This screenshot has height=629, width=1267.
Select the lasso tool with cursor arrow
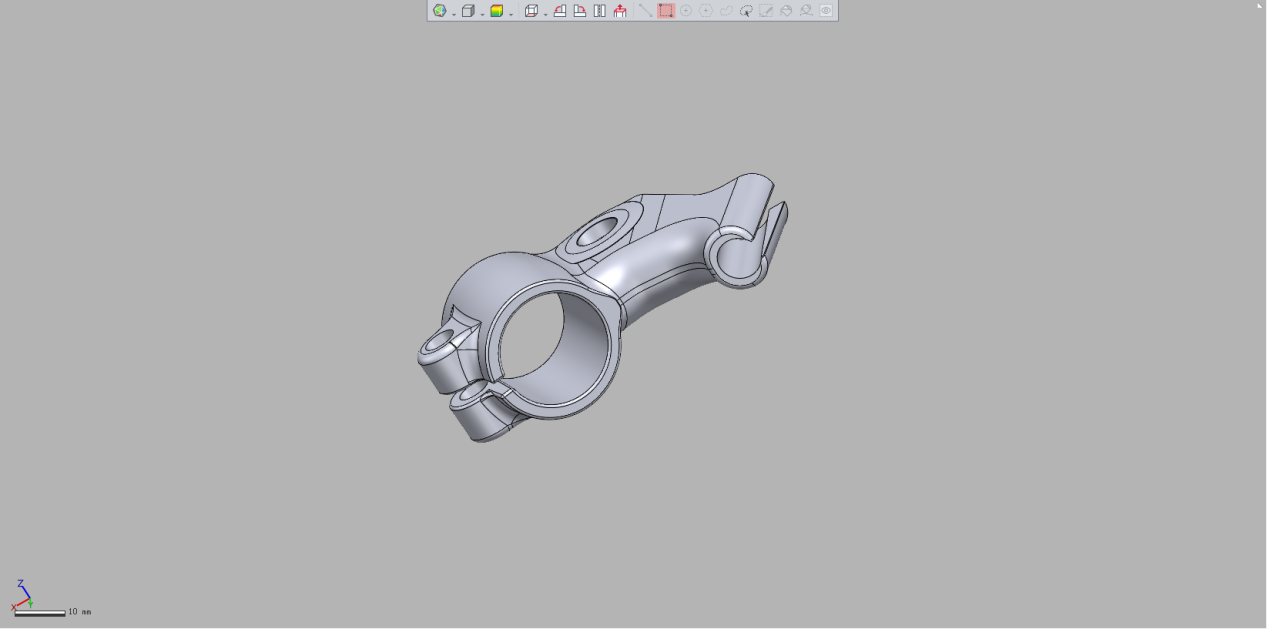pyautogui.click(x=746, y=11)
